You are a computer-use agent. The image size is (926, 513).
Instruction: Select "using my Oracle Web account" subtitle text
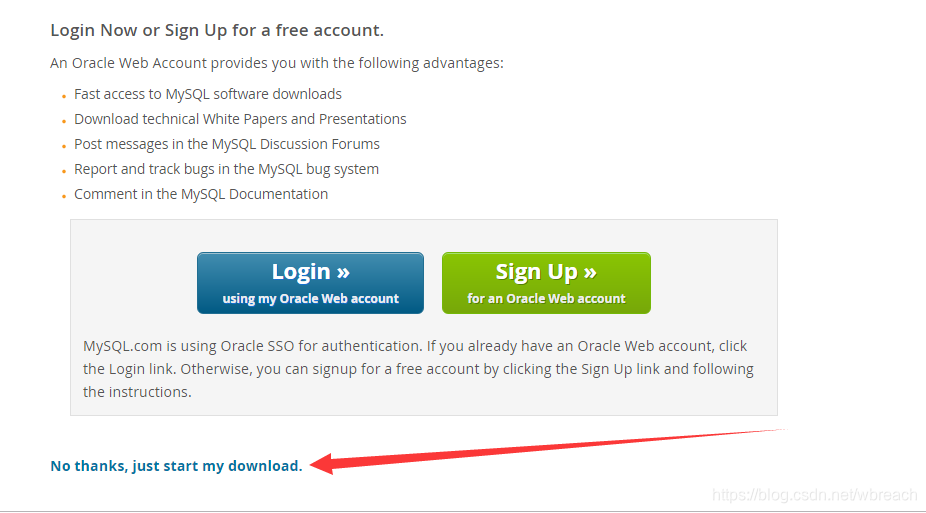311,299
